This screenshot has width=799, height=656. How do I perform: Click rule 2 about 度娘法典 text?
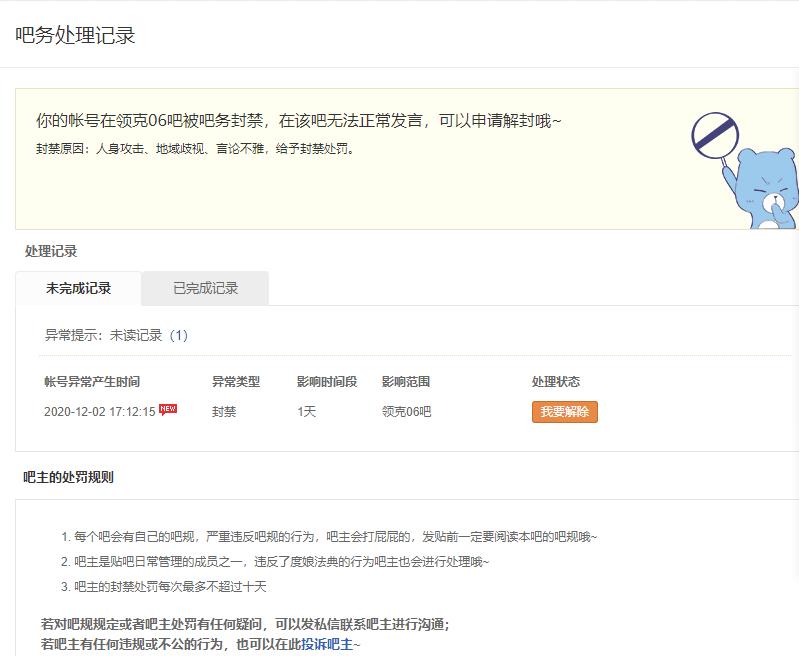tap(275, 562)
